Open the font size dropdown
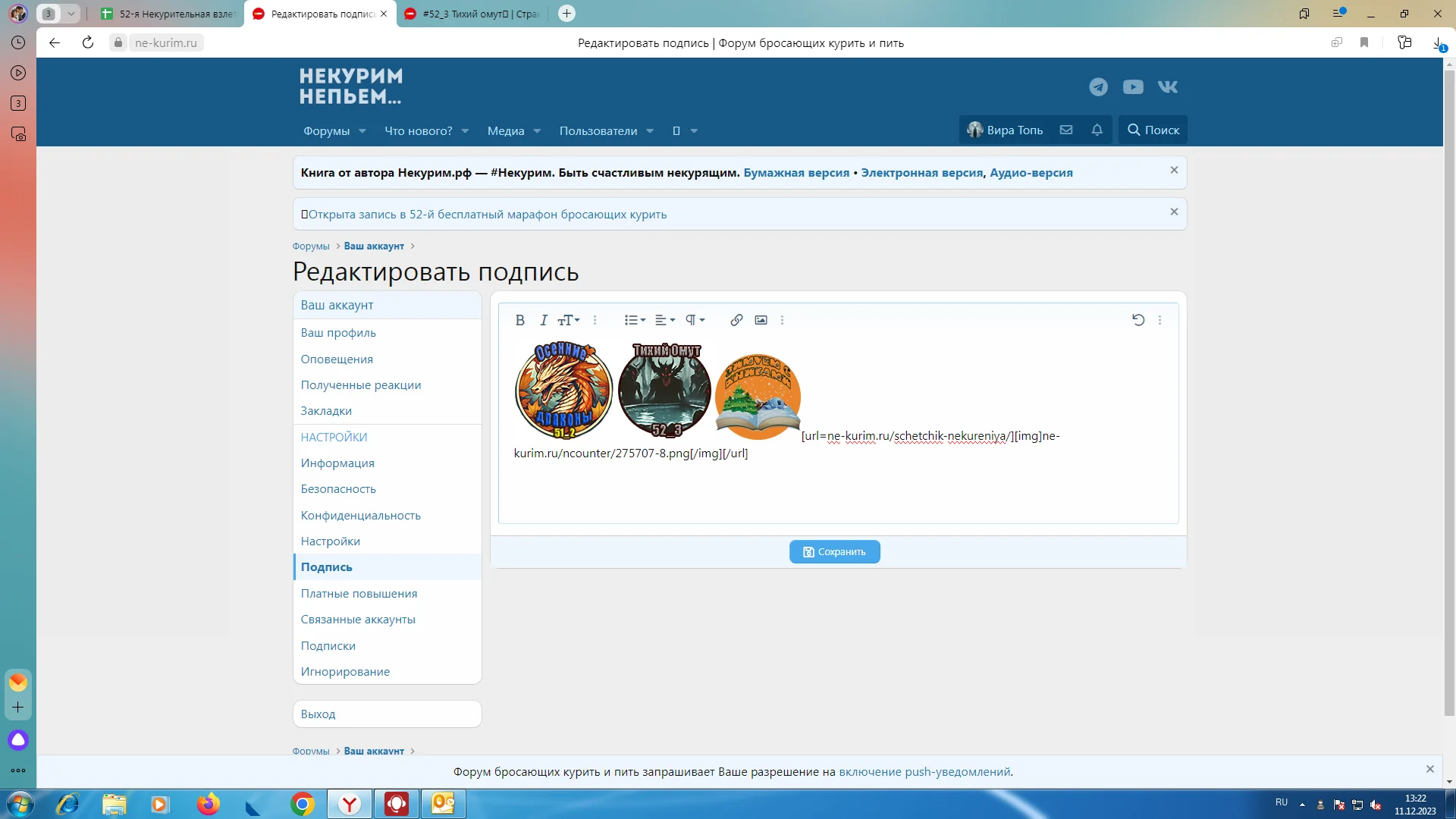The width and height of the screenshot is (1456, 819). coord(569,320)
